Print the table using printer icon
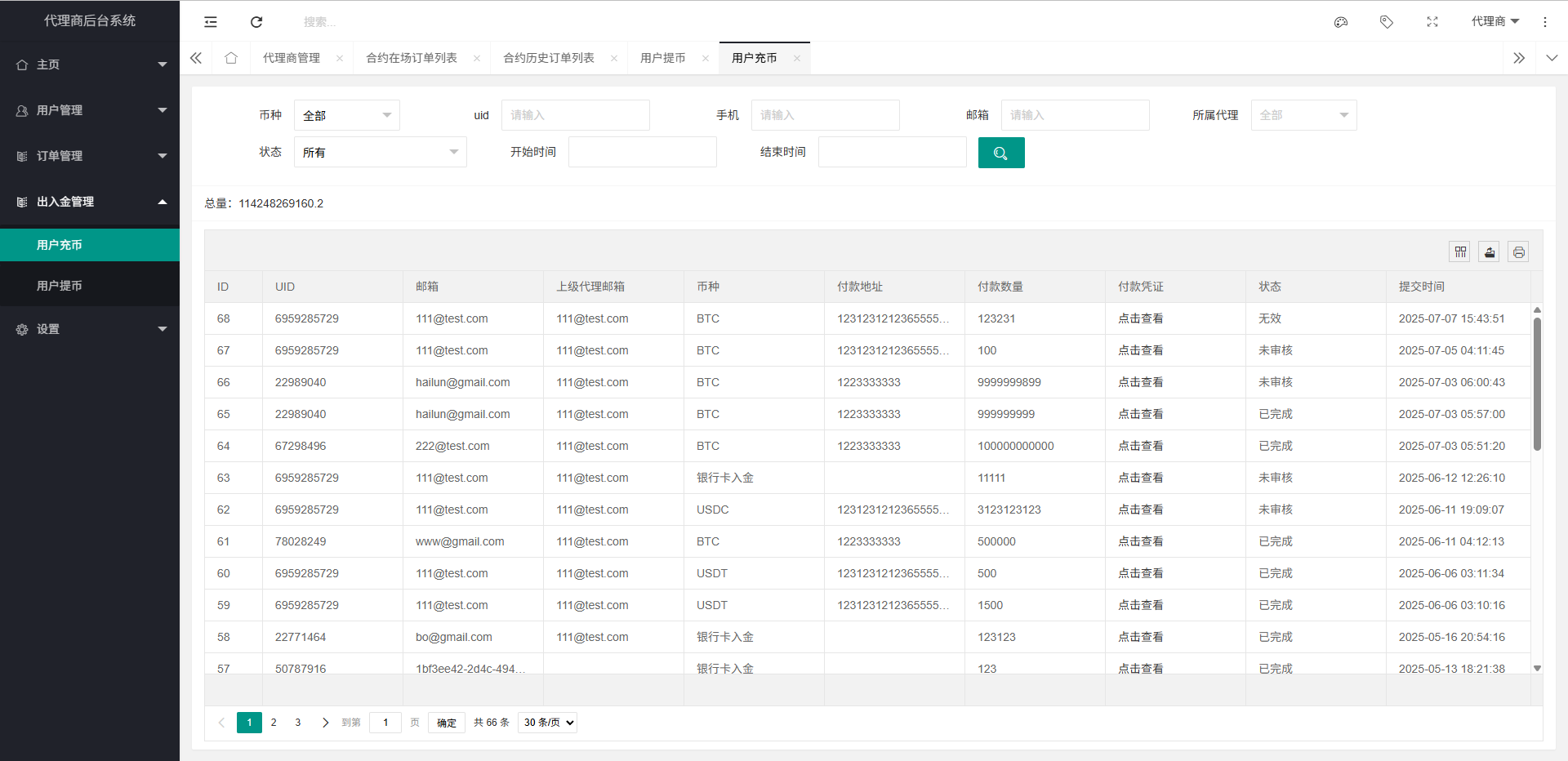 [1518, 252]
